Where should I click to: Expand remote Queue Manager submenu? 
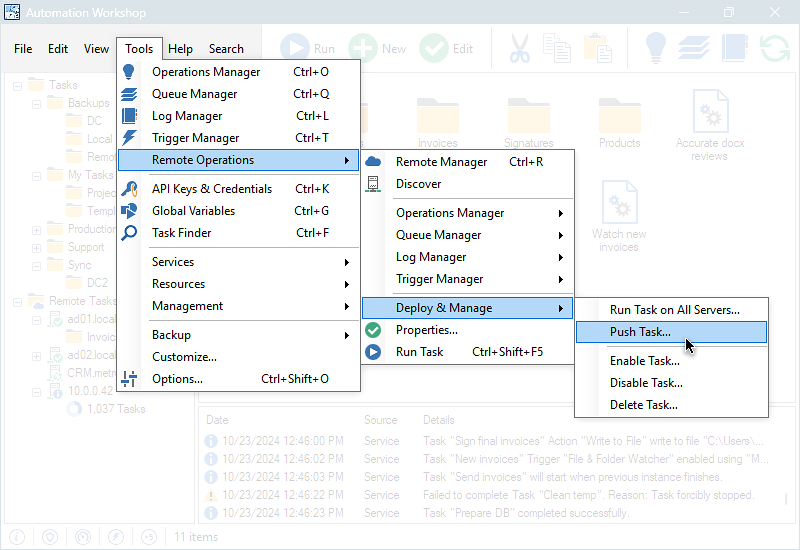(x=468, y=235)
